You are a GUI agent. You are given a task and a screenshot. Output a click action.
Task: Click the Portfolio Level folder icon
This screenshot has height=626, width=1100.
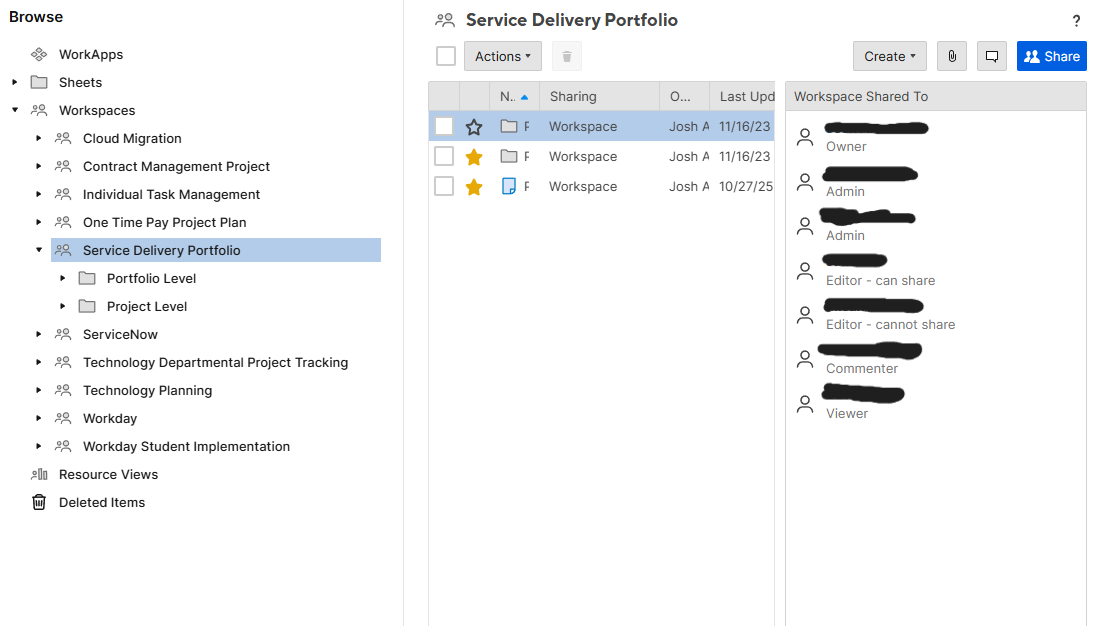pyautogui.click(x=87, y=278)
